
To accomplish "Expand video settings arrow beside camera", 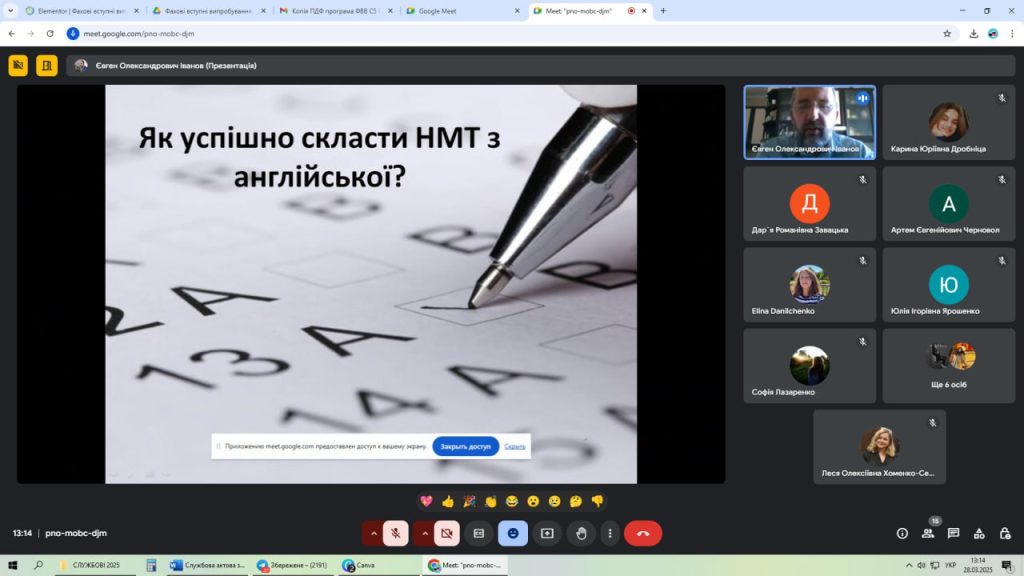I will pyautogui.click(x=425, y=533).
